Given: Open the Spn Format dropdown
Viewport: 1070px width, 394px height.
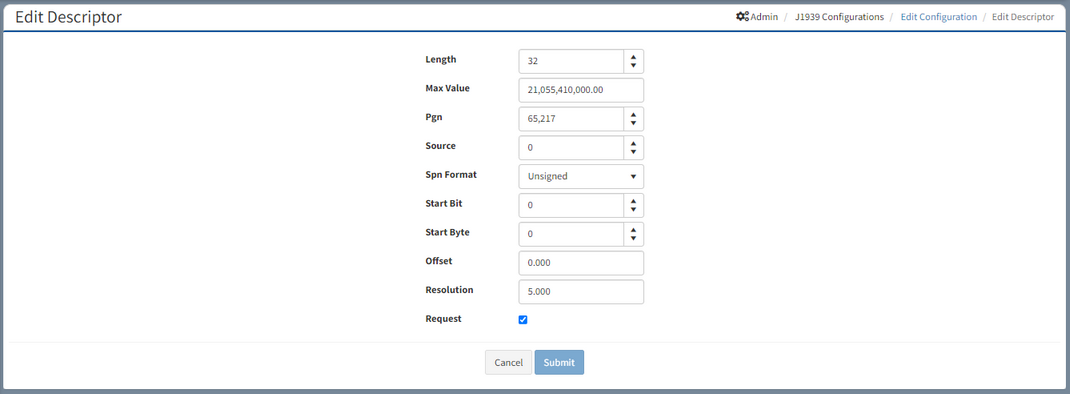Looking at the screenshot, I should (x=581, y=176).
